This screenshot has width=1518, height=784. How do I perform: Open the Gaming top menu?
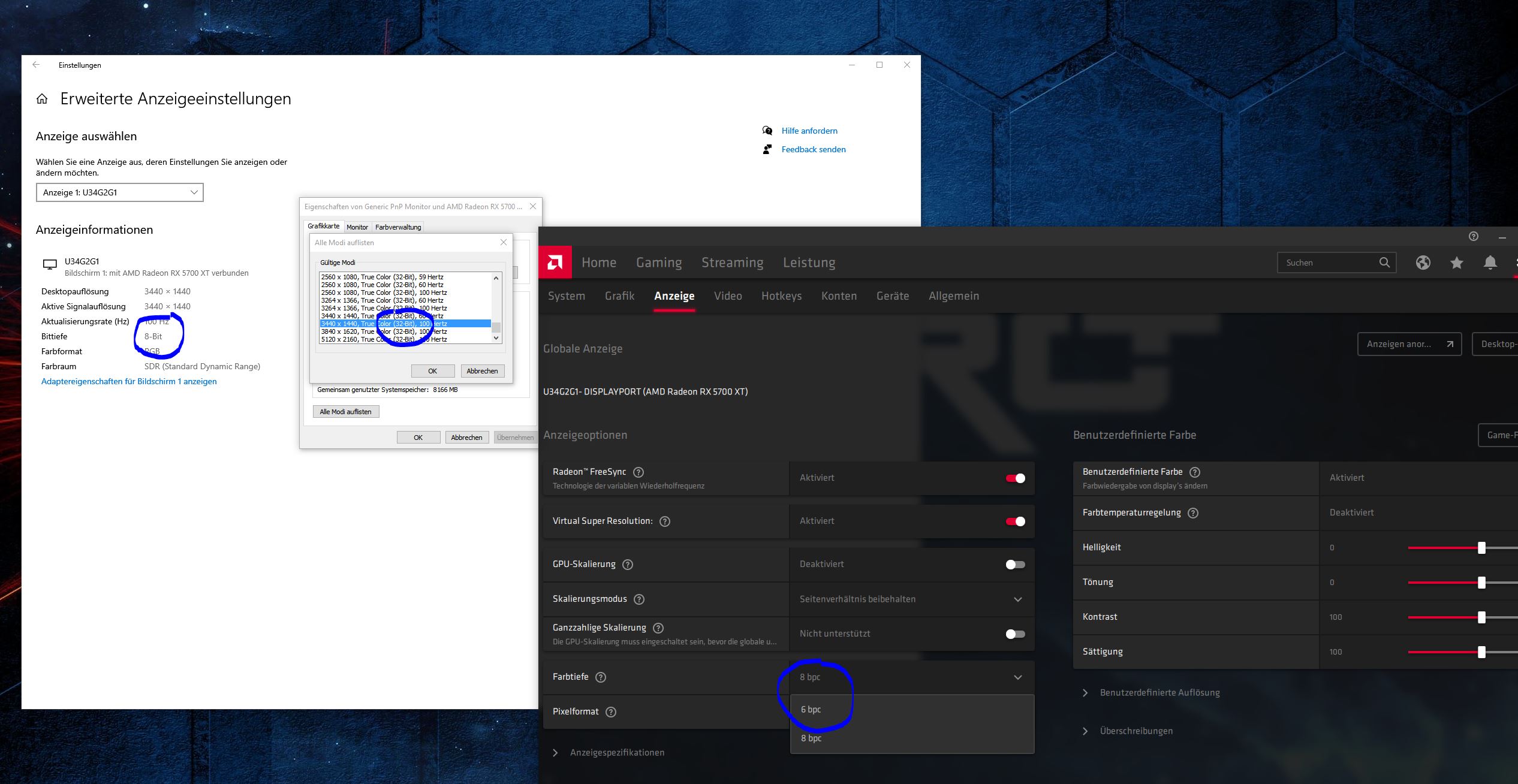click(x=659, y=263)
